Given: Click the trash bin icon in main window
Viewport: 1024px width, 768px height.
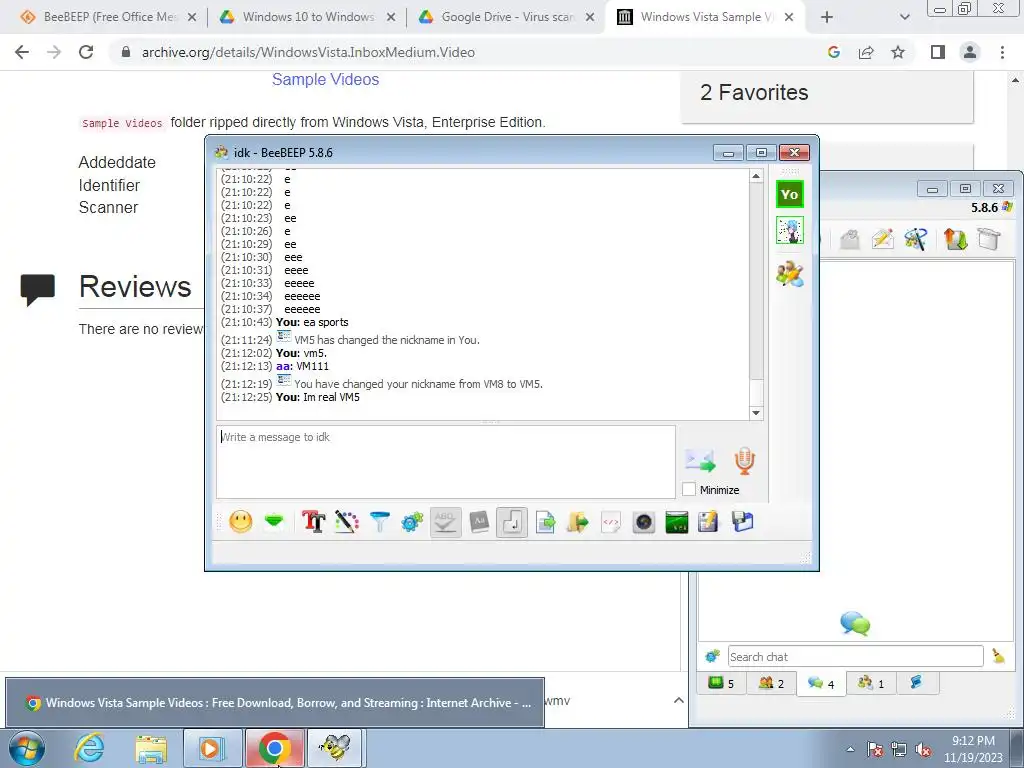Looking at the screenshot, I should tap(989, 239).
